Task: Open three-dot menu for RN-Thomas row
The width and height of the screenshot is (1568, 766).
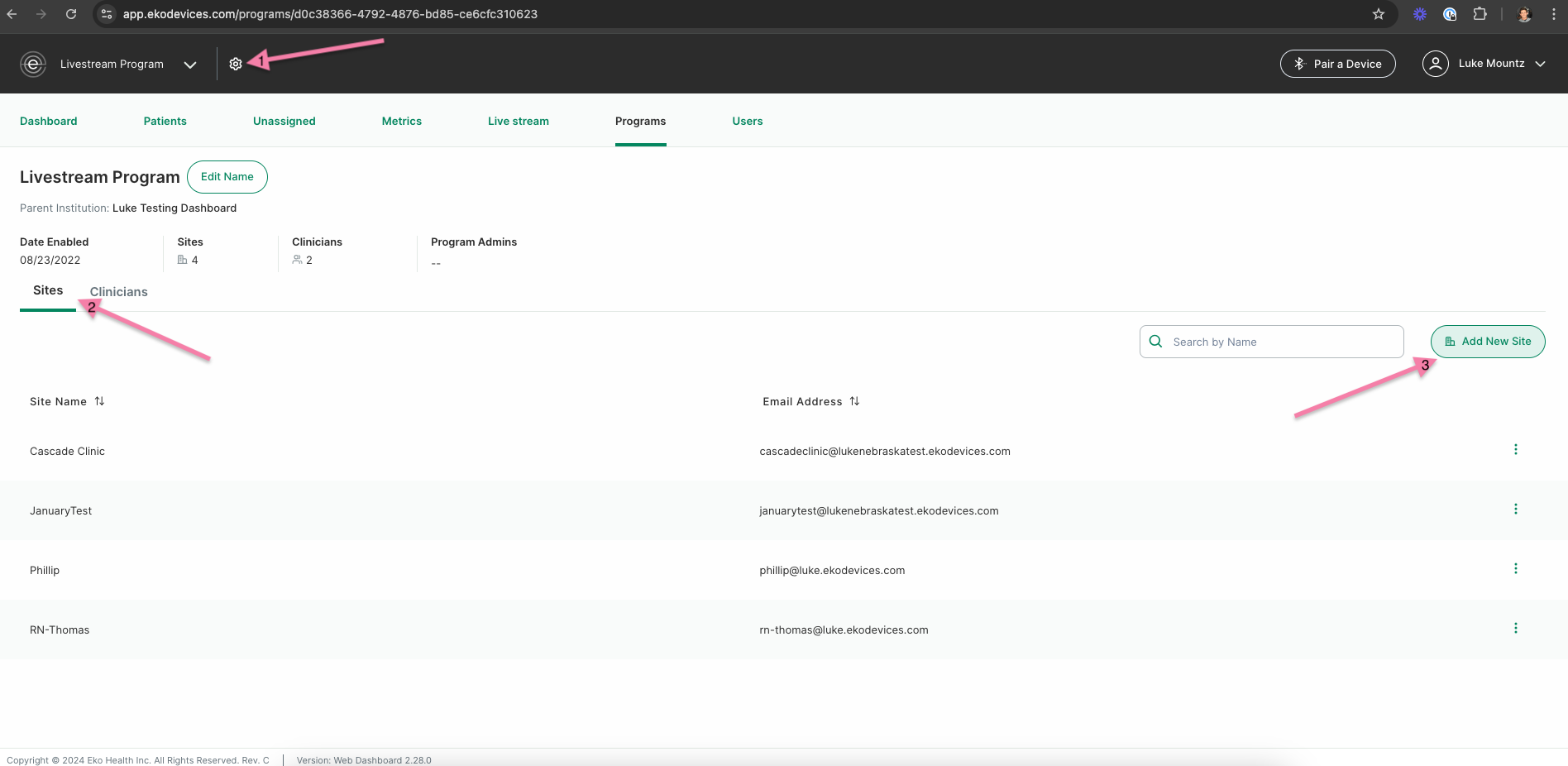Action: (x=1515, y=628)
